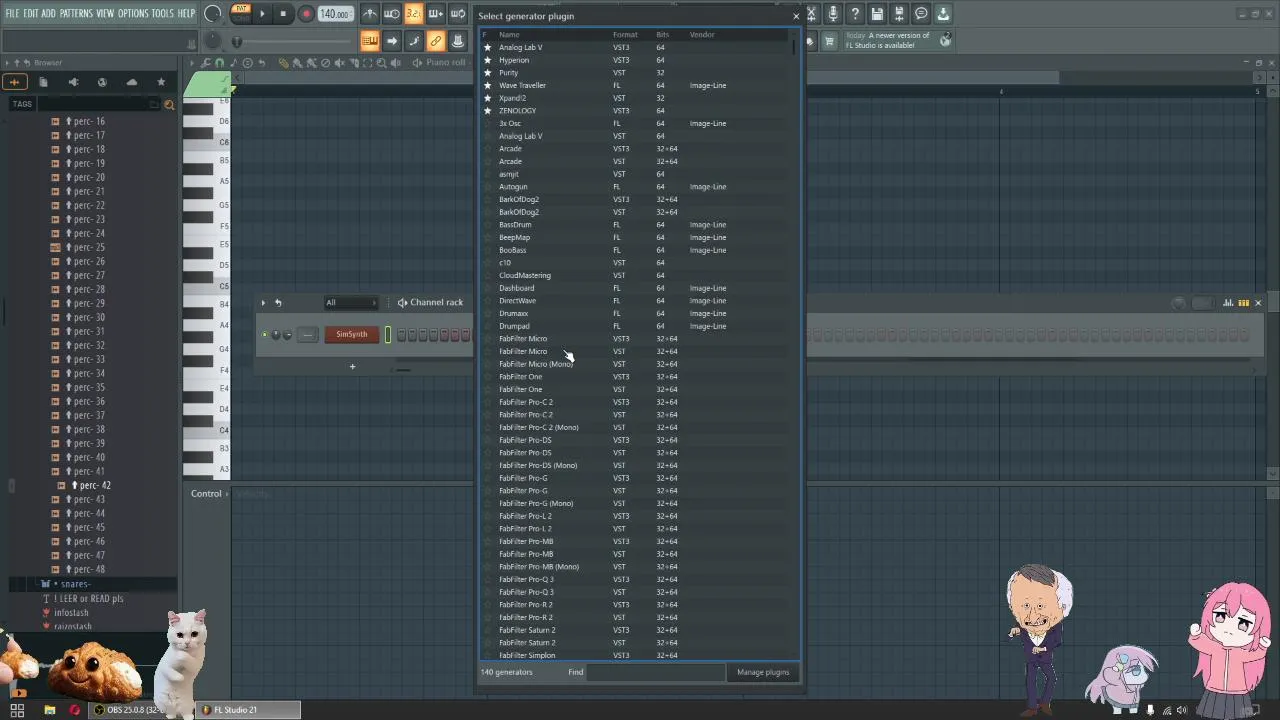Sort plugin list by Format column
Screen dimensions: 1280x720
[x=625, y=35]
